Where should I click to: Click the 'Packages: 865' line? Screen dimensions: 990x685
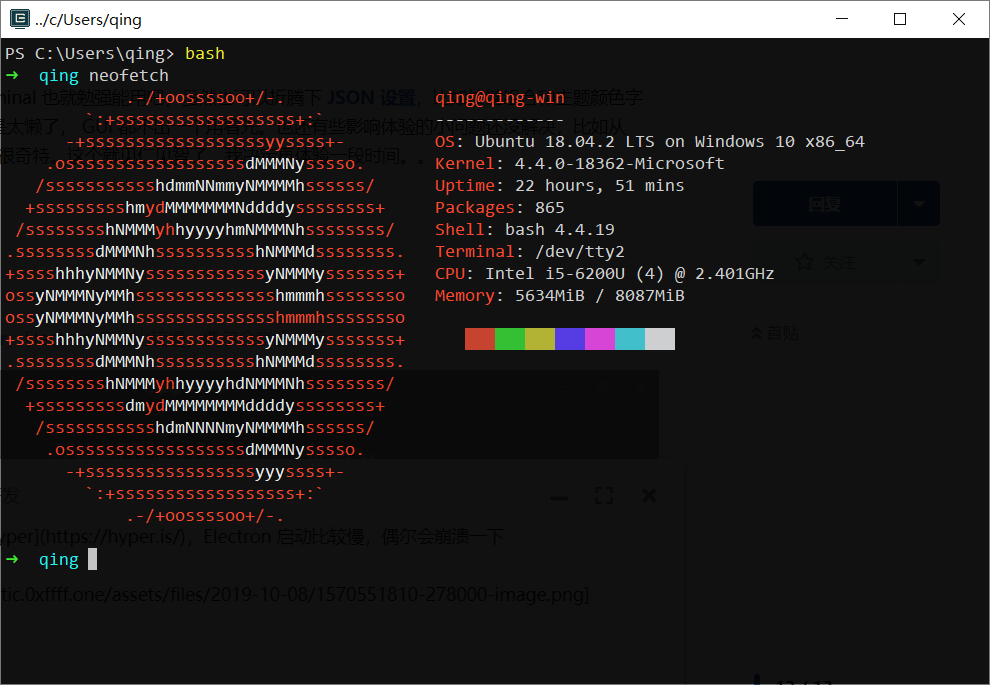coord(500,208)
